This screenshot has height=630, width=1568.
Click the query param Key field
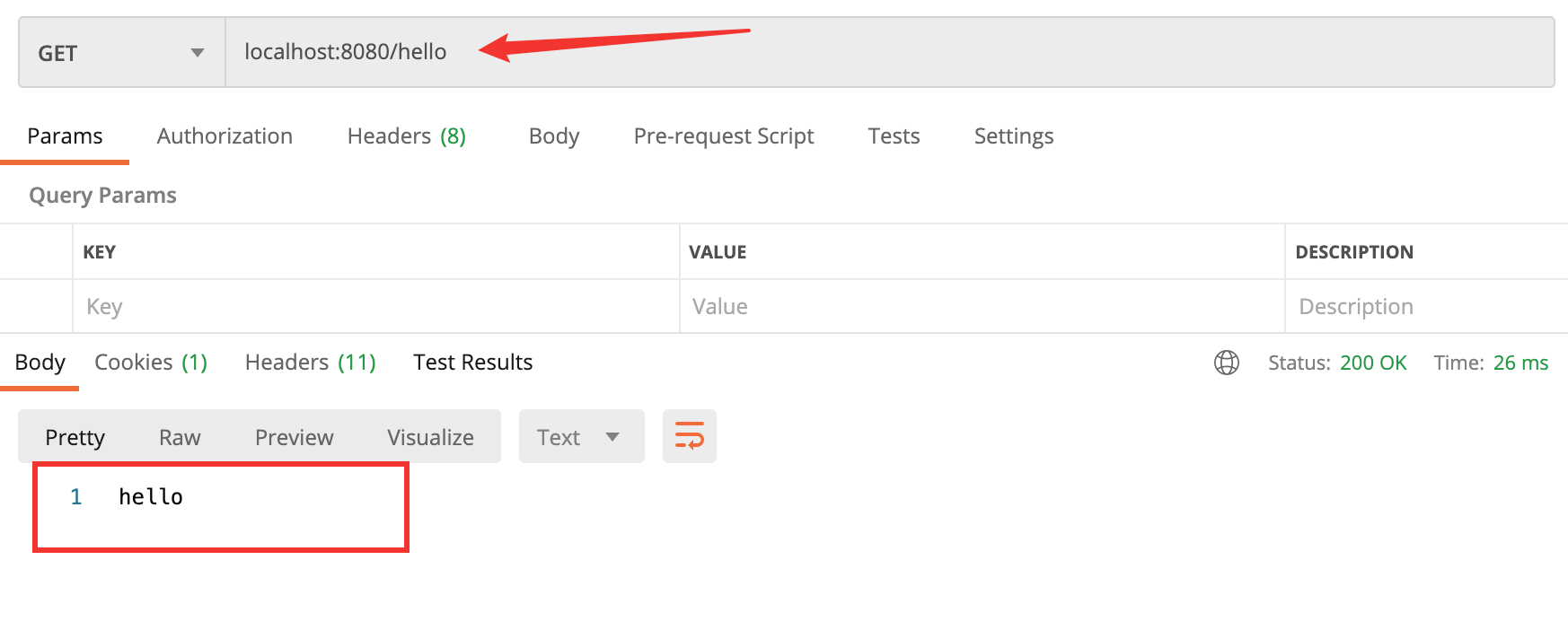(375, 307)
